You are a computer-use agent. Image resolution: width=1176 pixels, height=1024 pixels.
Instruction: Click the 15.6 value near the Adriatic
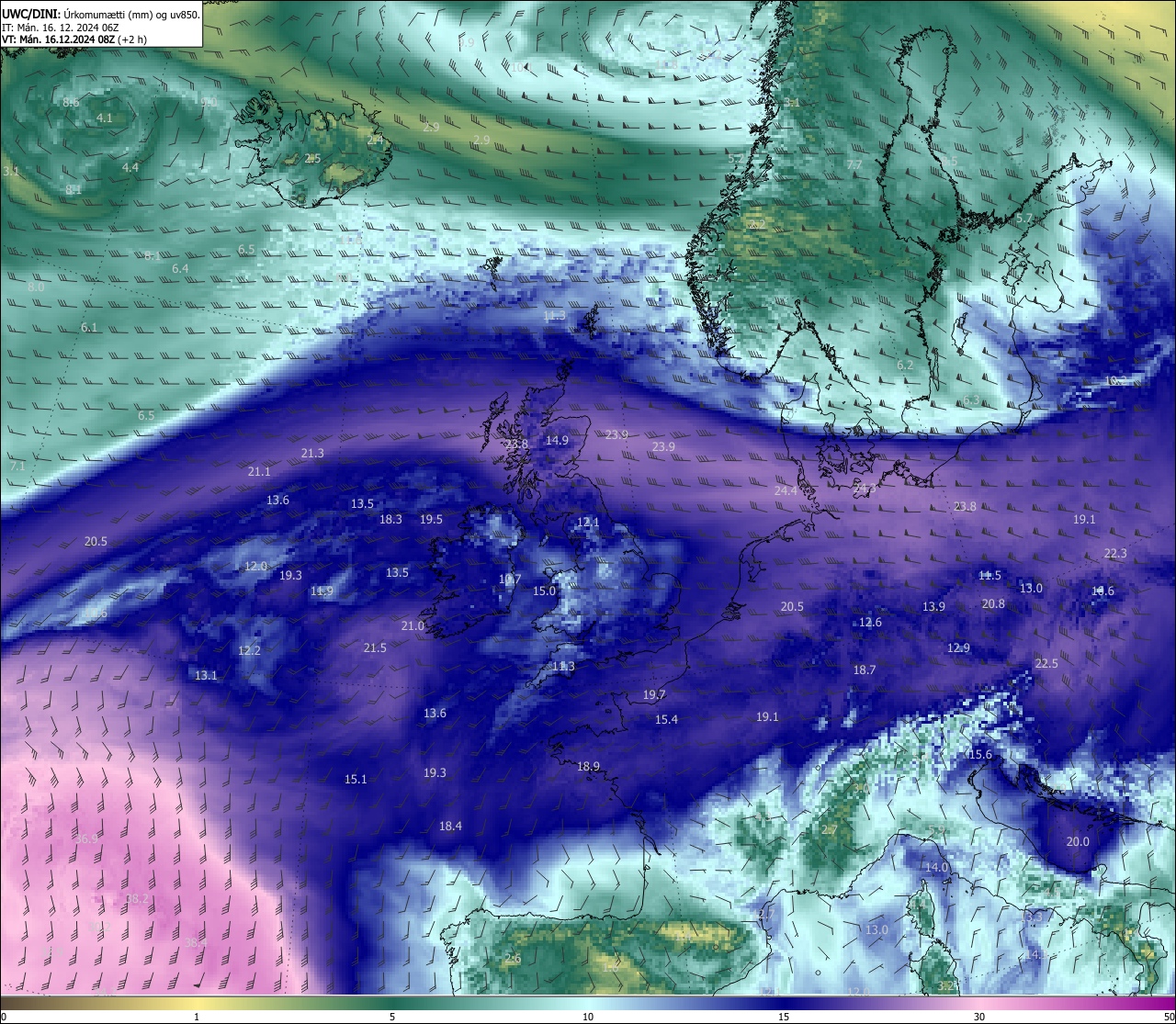tap(980, 754)
